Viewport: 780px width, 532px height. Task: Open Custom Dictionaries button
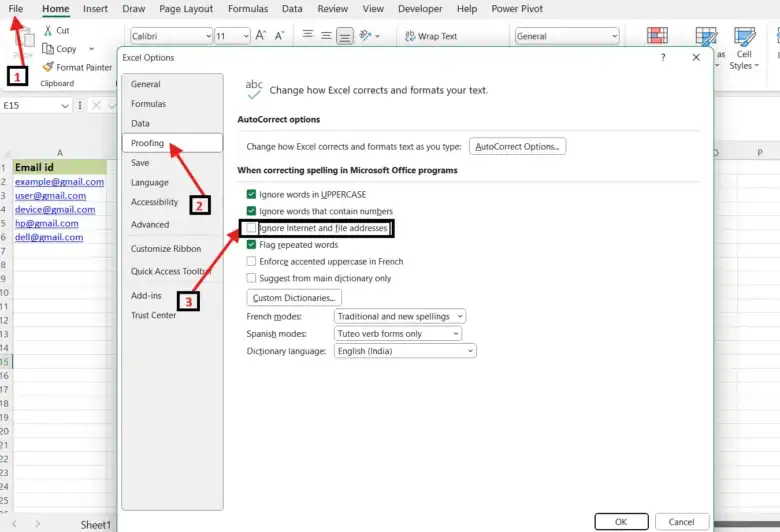pos(294,298)
